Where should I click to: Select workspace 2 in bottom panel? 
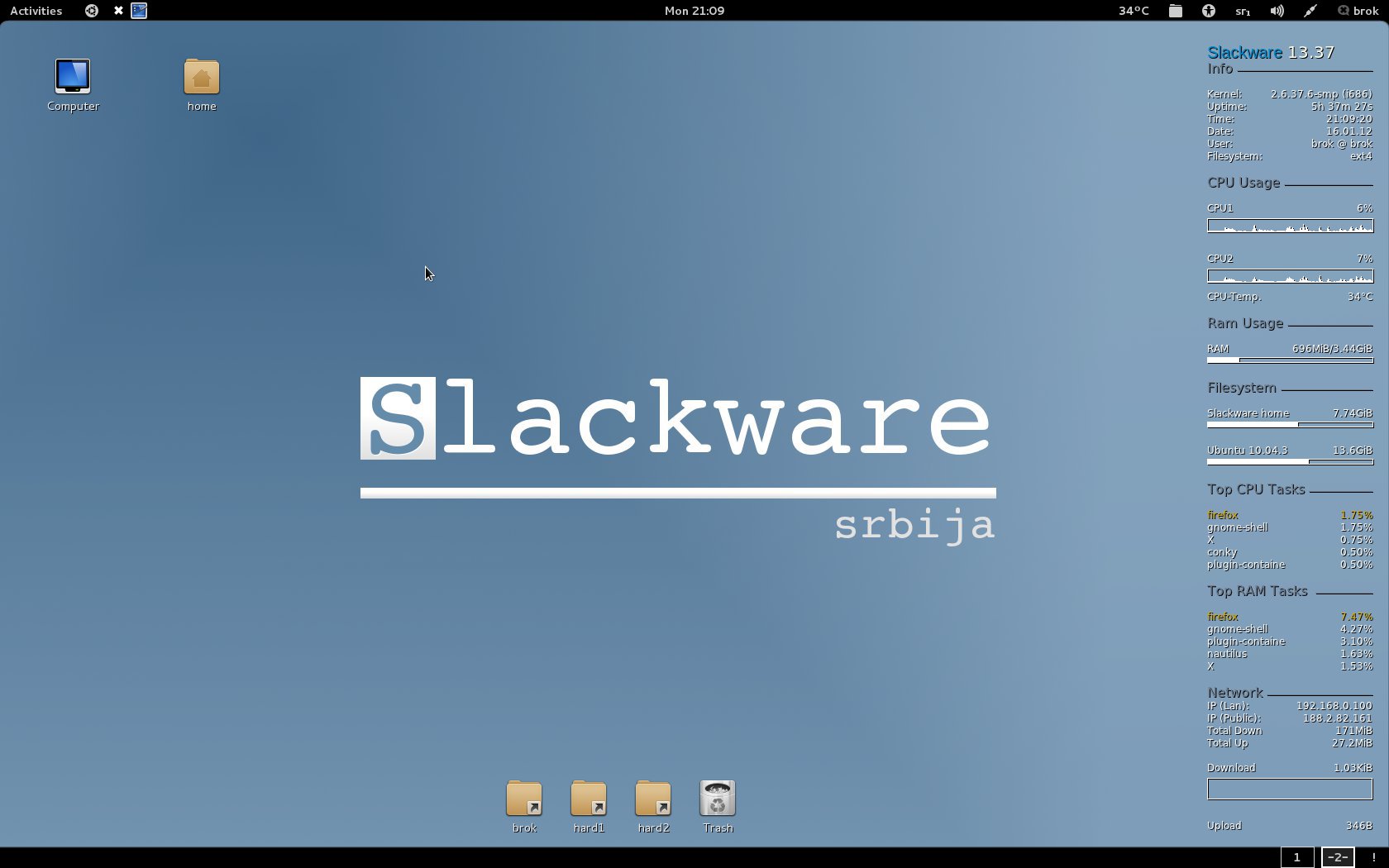(1337, 857)
